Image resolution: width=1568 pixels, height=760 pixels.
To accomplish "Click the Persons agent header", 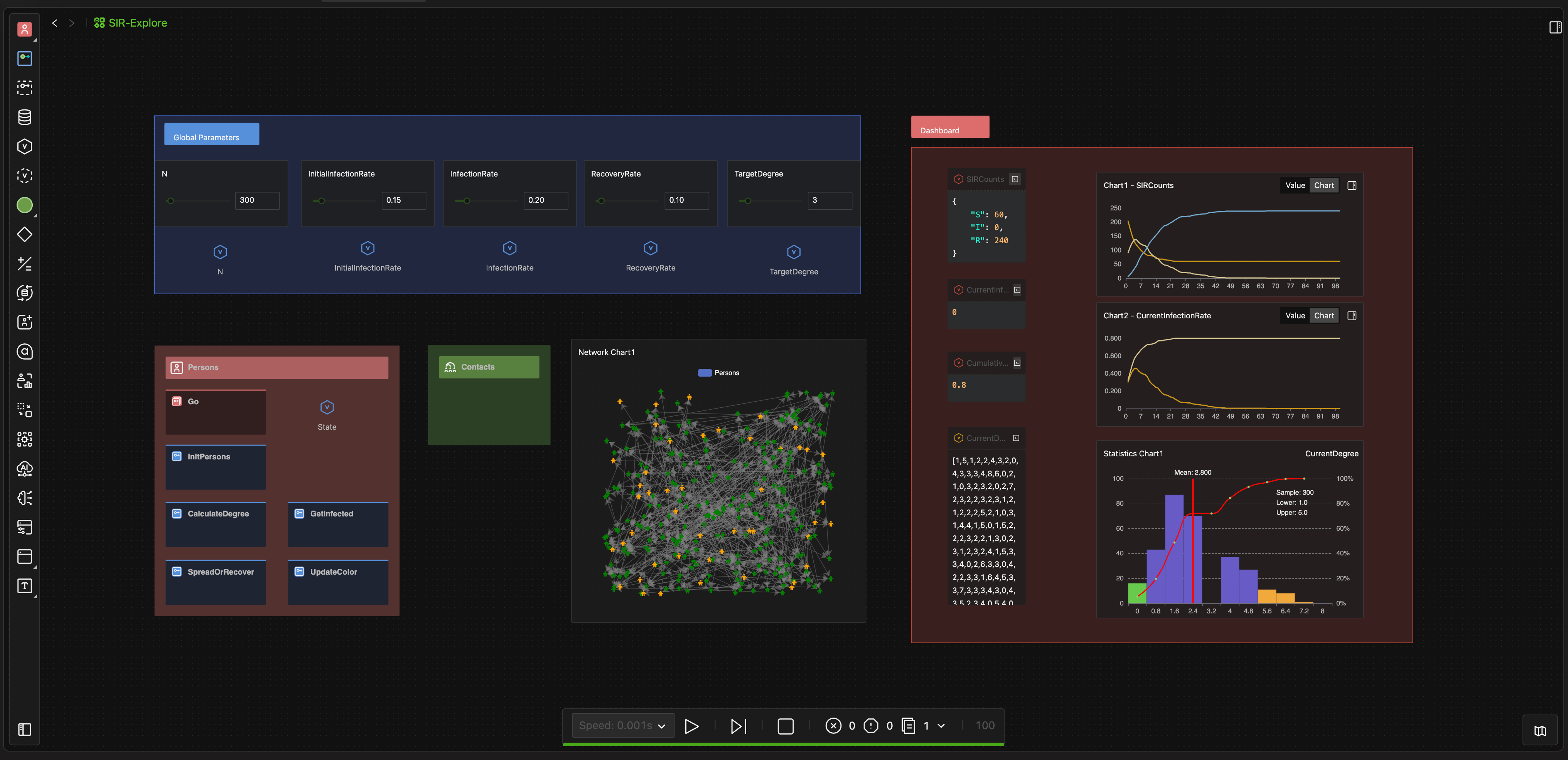I will click(x=277, y=368).
